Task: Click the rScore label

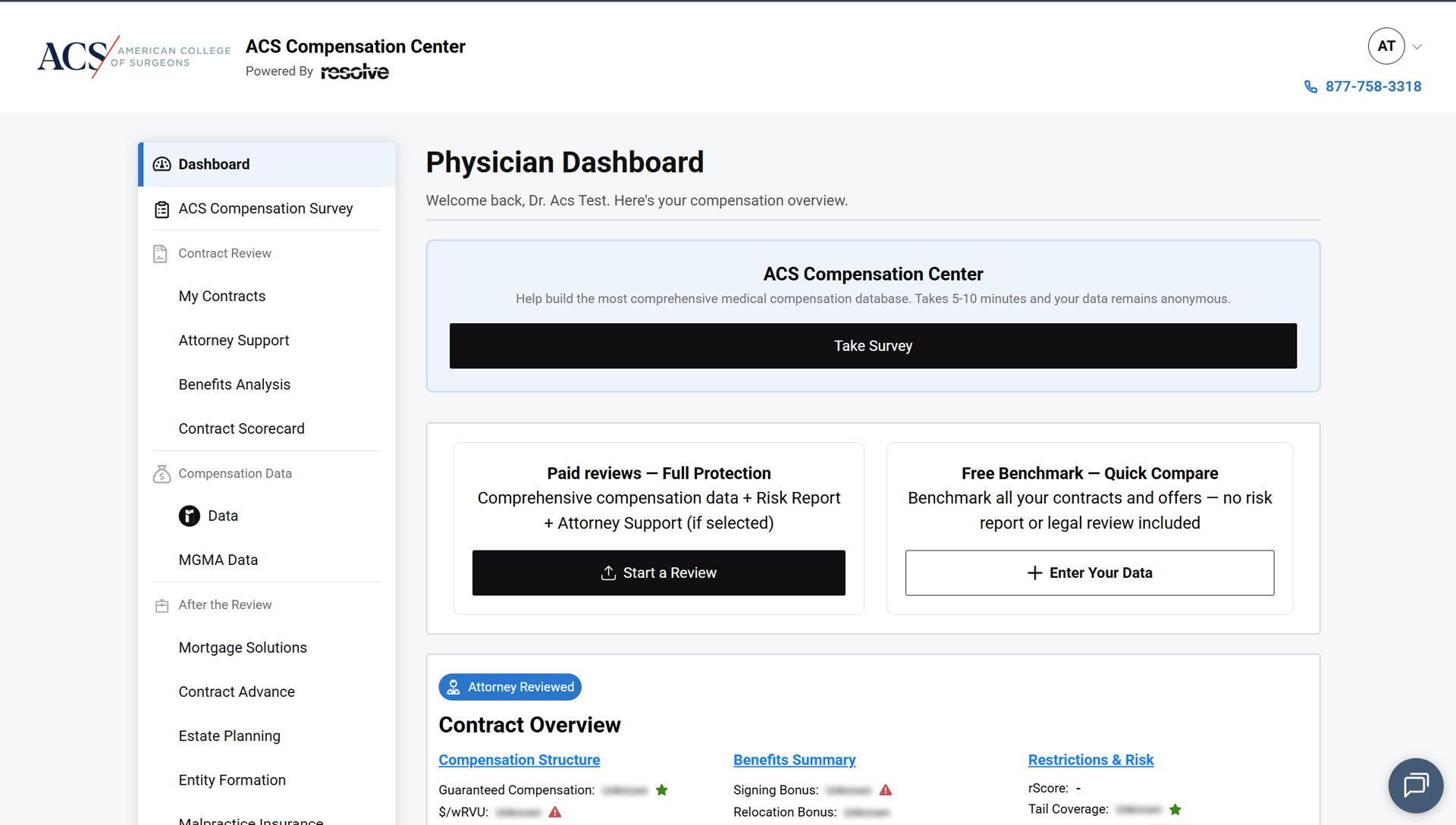Action: [x=1048, y=789]
